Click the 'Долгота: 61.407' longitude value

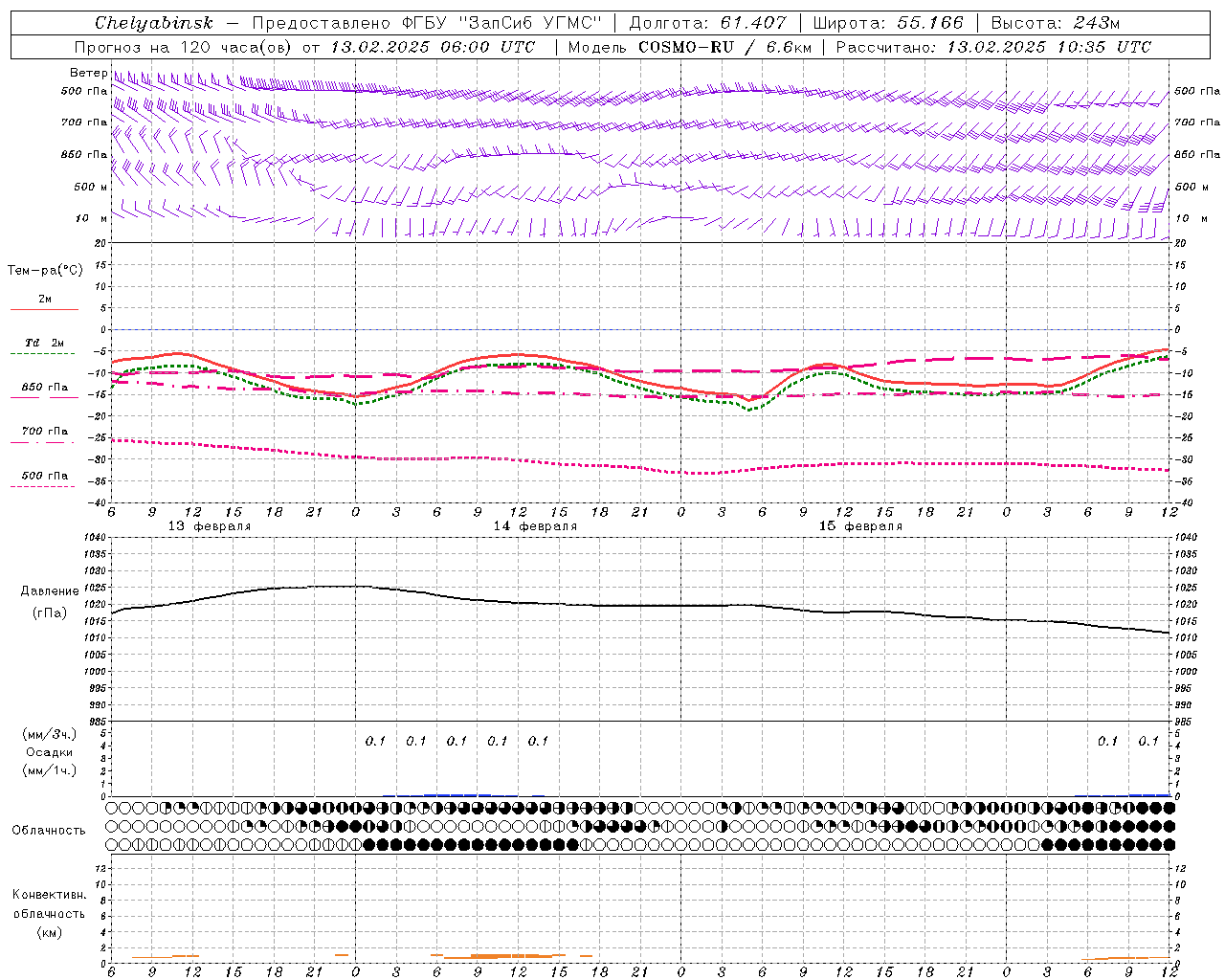(x=707, y=23)
